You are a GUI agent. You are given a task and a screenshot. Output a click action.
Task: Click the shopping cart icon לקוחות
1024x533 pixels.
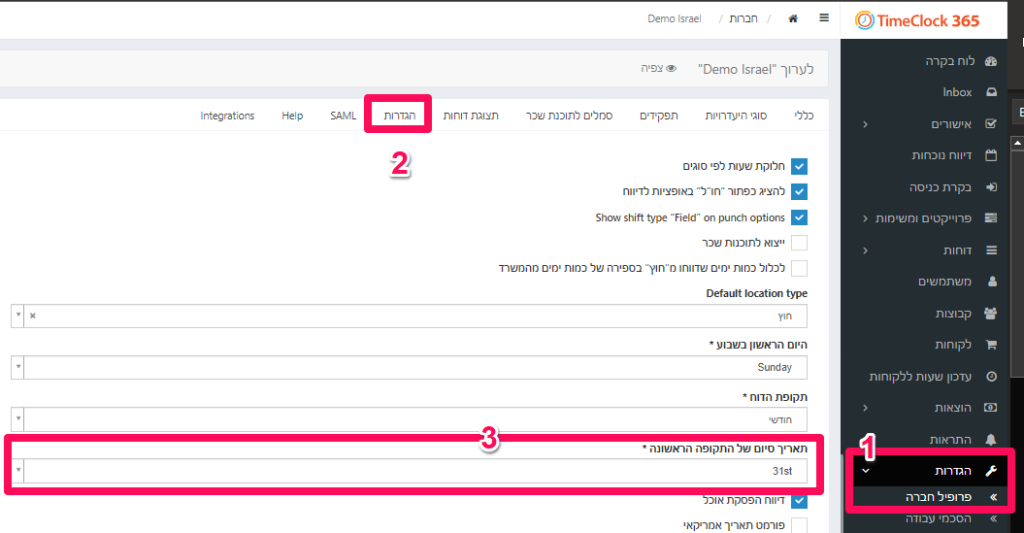tap(991, 344)
